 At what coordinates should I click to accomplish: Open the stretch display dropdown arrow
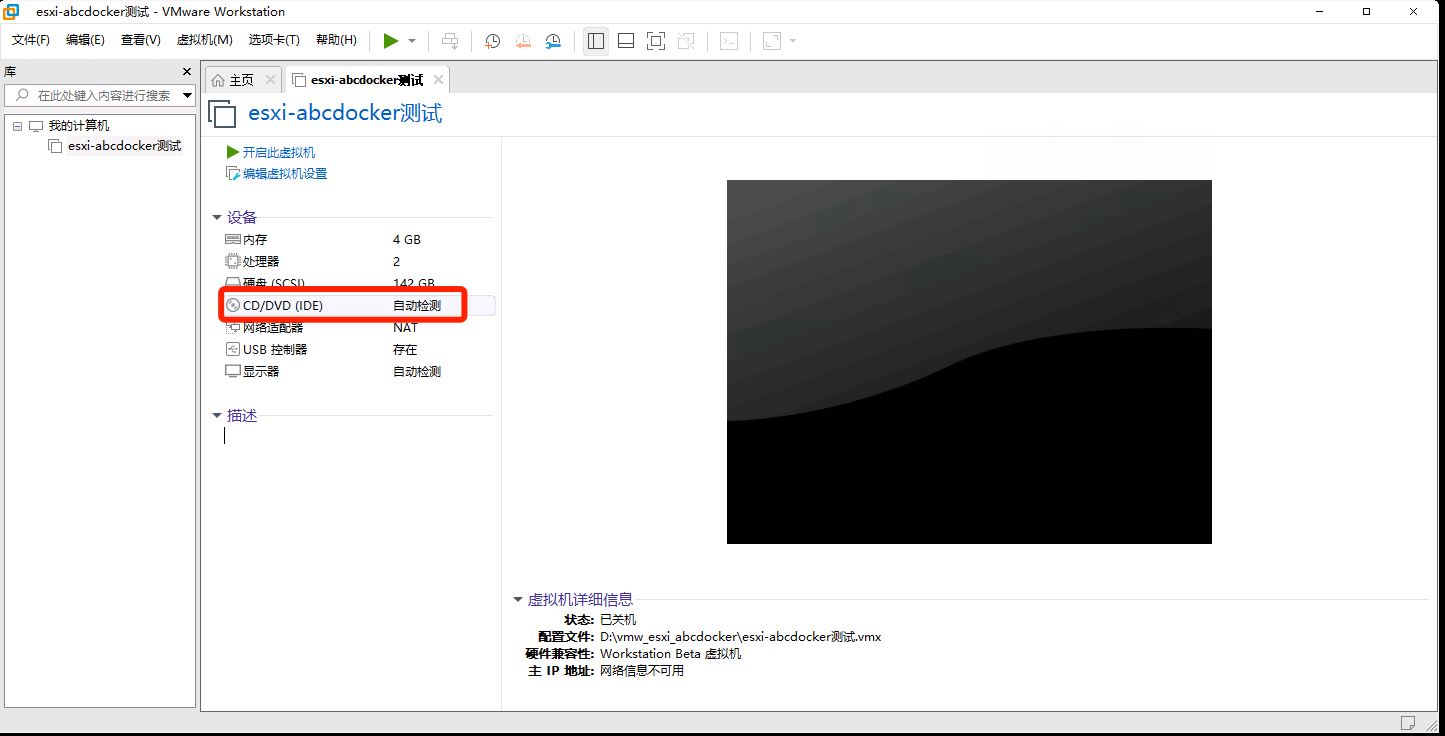pos(793,41)
